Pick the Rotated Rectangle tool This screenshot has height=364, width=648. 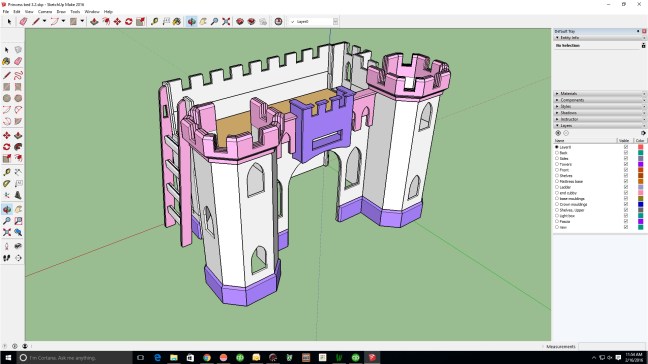pos(18,87)
